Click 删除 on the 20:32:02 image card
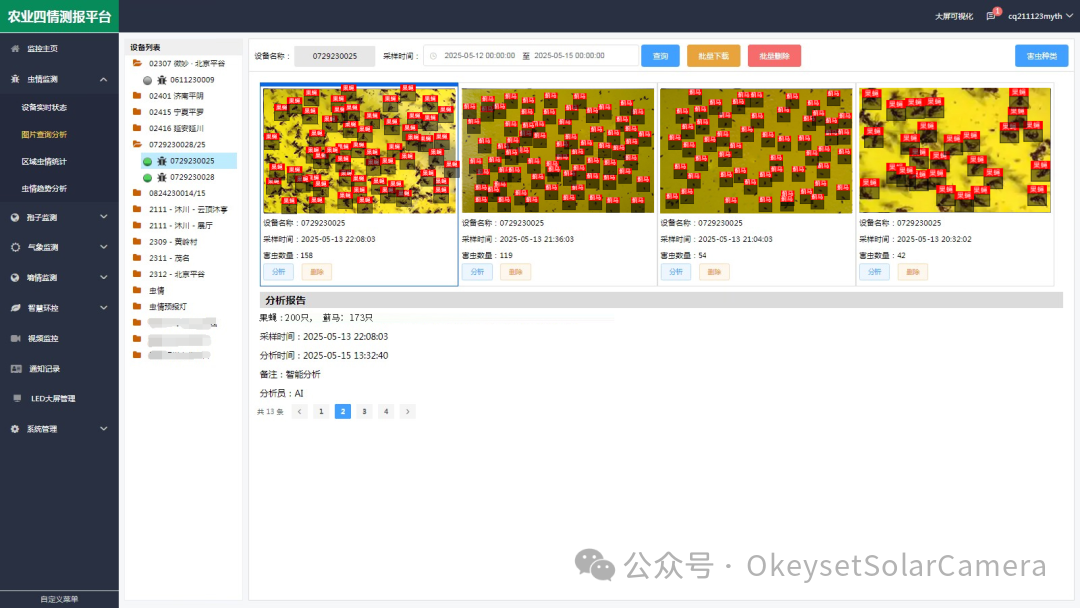Viewport: 1080px width, 608px height. [913, 272]
